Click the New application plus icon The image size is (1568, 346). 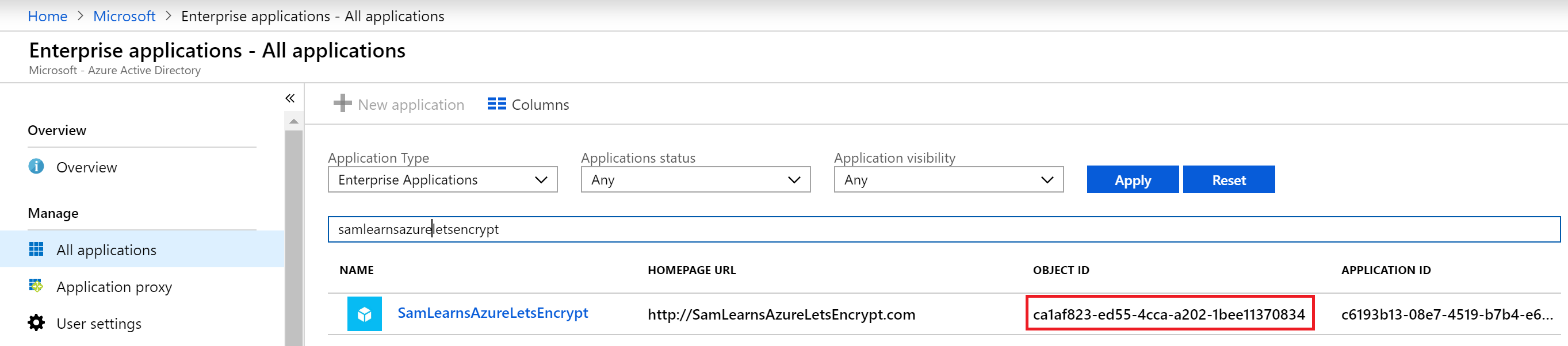coord(343,103)
